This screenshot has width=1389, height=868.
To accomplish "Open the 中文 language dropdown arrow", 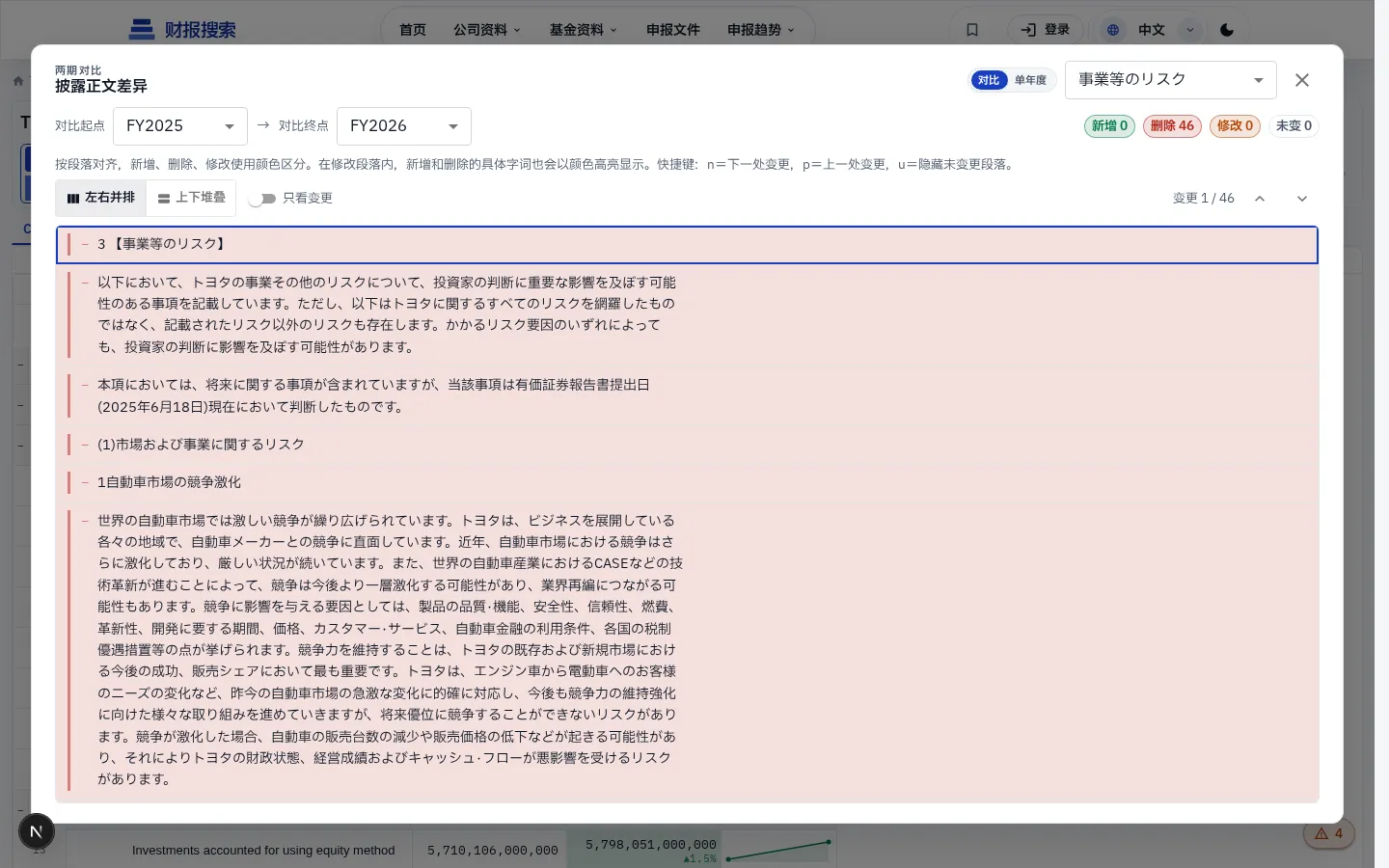I will coord(1190,30).
